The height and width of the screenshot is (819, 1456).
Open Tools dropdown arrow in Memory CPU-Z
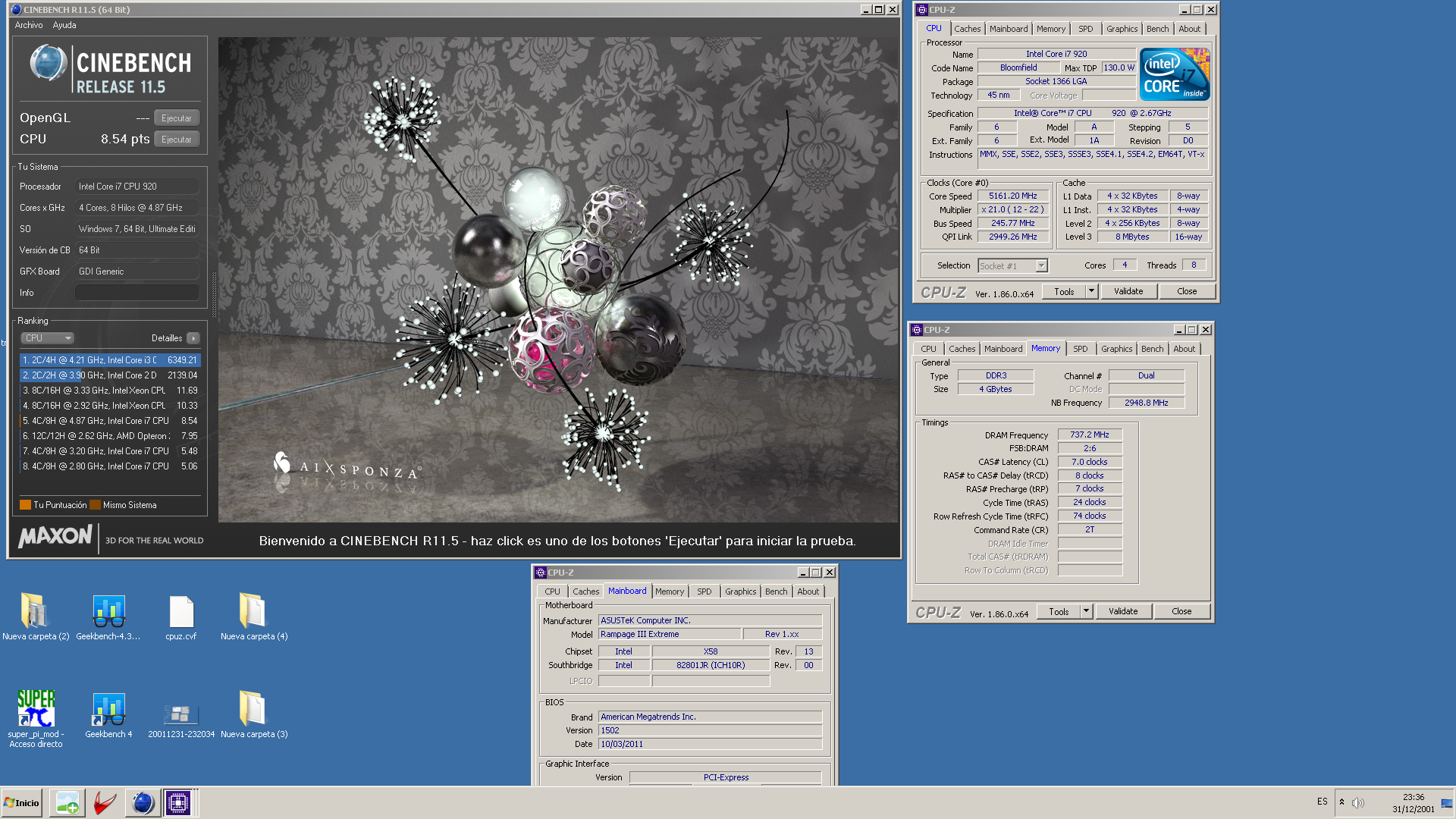click(1087, 612)
